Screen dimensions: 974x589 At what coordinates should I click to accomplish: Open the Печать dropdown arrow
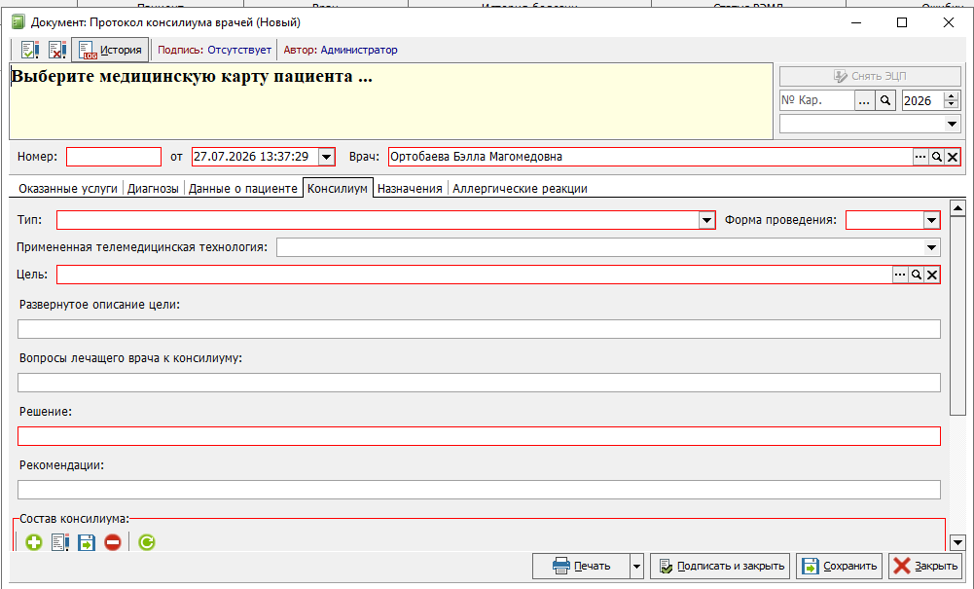pos(637,566)
